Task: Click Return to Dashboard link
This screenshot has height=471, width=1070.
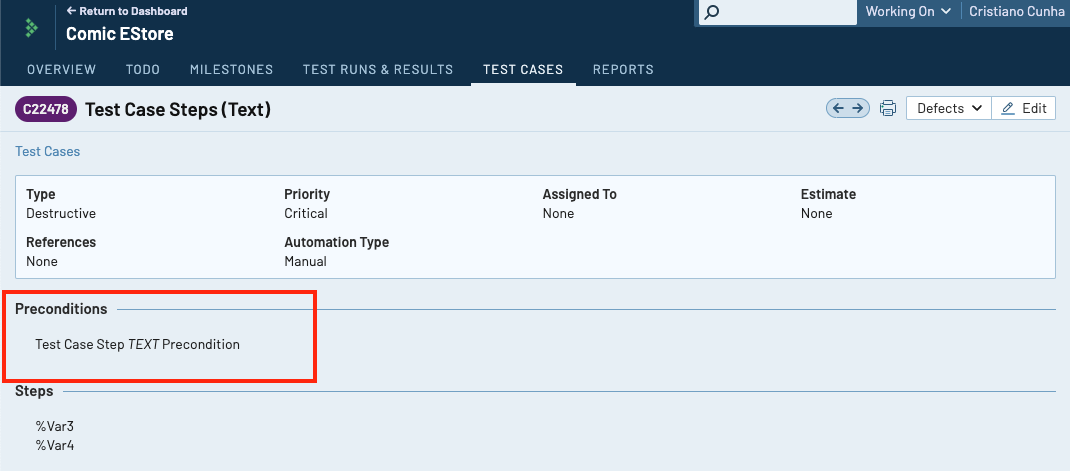Action: 126,11
